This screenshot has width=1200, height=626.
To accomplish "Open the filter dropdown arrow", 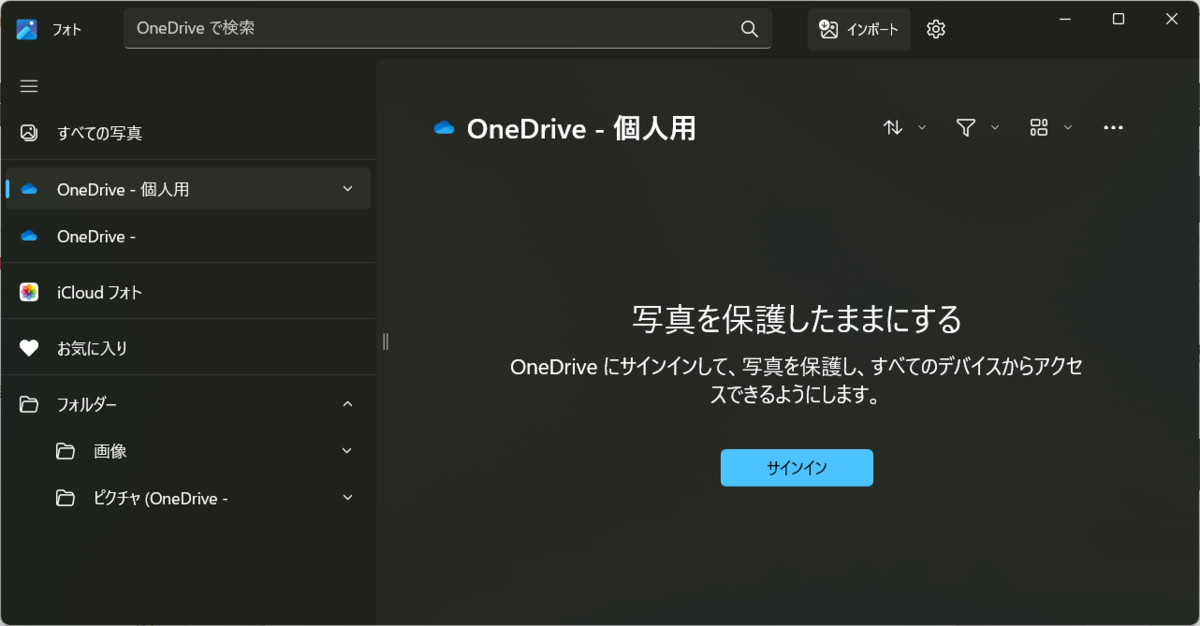I will [x=994, y=127].
